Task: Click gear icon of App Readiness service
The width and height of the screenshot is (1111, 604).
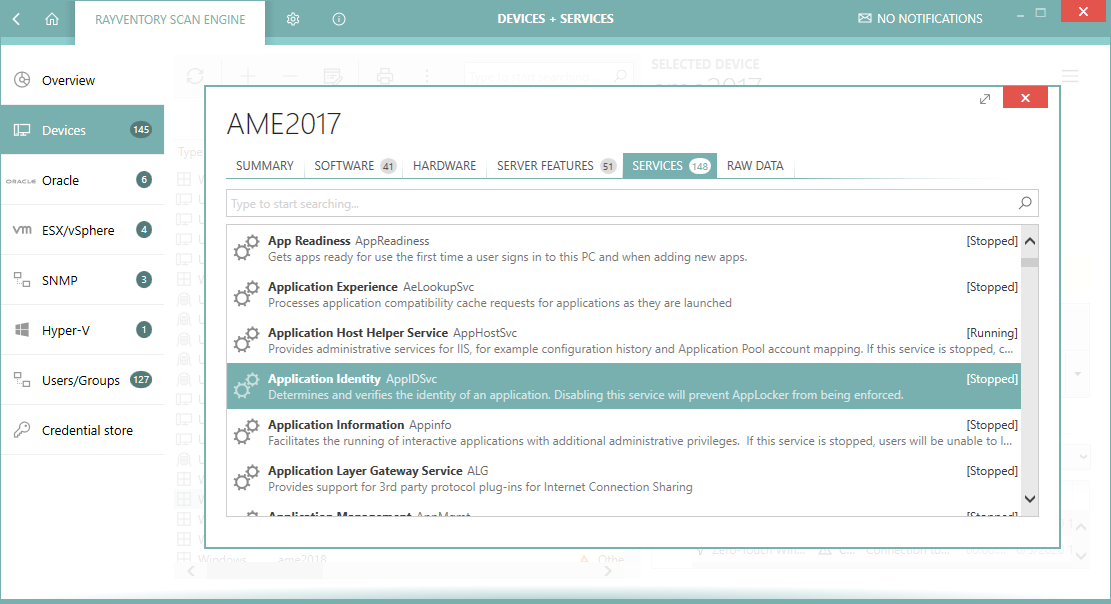Action: (x=245, y=249)
